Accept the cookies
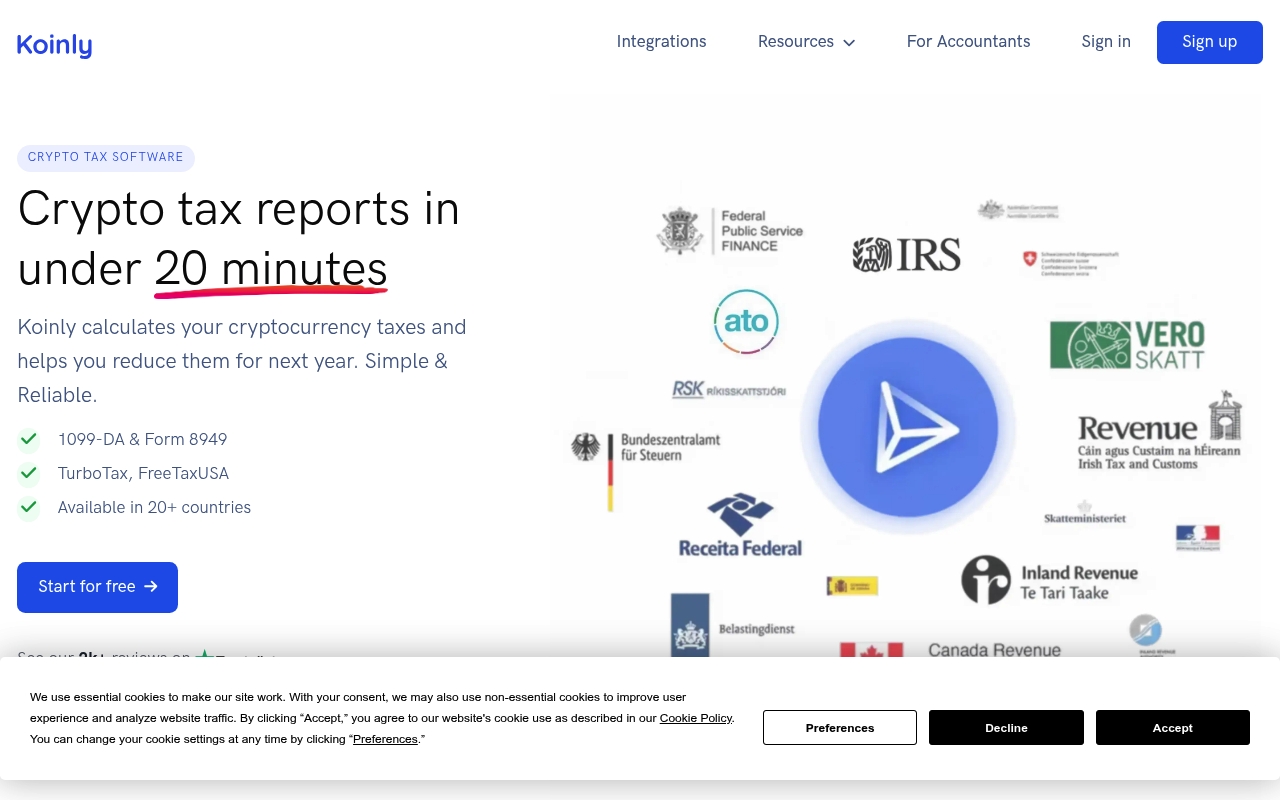The width and height of the screenshot is (1280, 800). tap(1172, 728)
